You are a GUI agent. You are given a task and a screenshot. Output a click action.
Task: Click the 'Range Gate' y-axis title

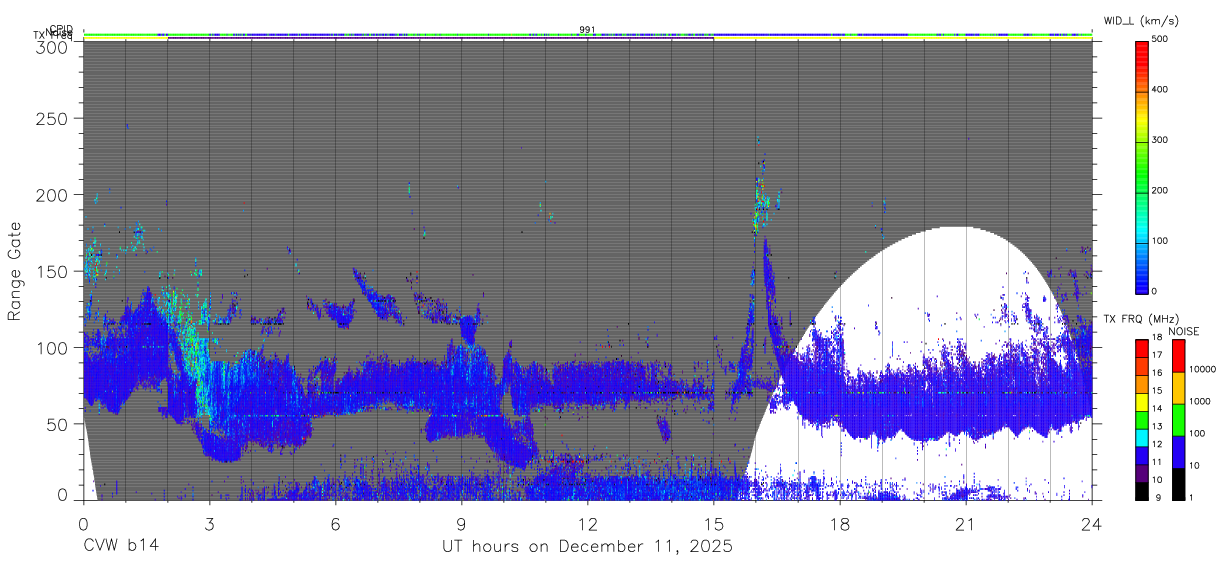coord(15,272)
